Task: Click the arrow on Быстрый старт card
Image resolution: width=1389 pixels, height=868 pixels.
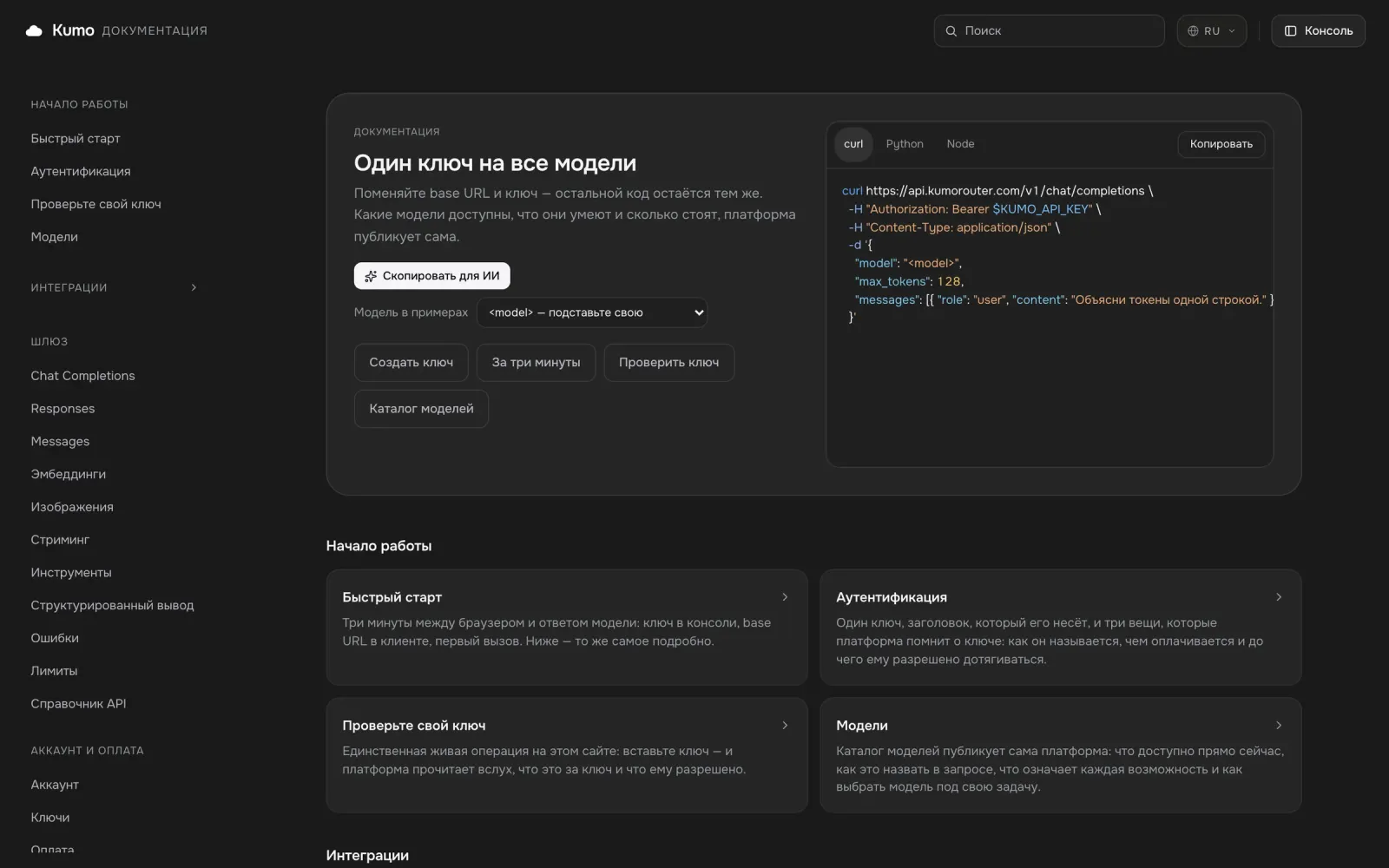Action: point(785,596)
